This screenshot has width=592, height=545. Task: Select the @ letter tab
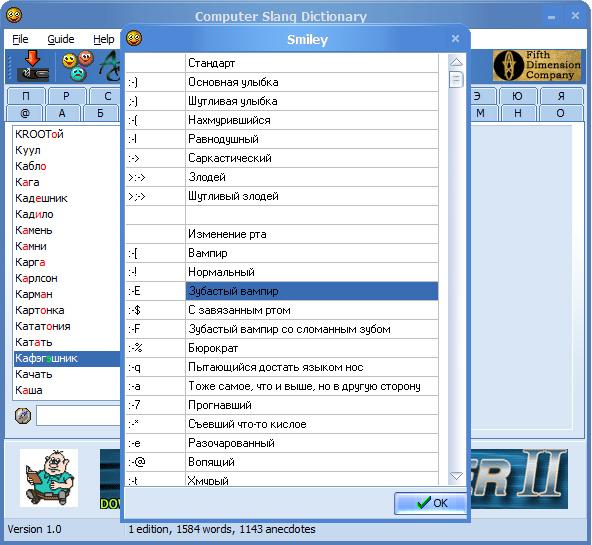point(25,113)
